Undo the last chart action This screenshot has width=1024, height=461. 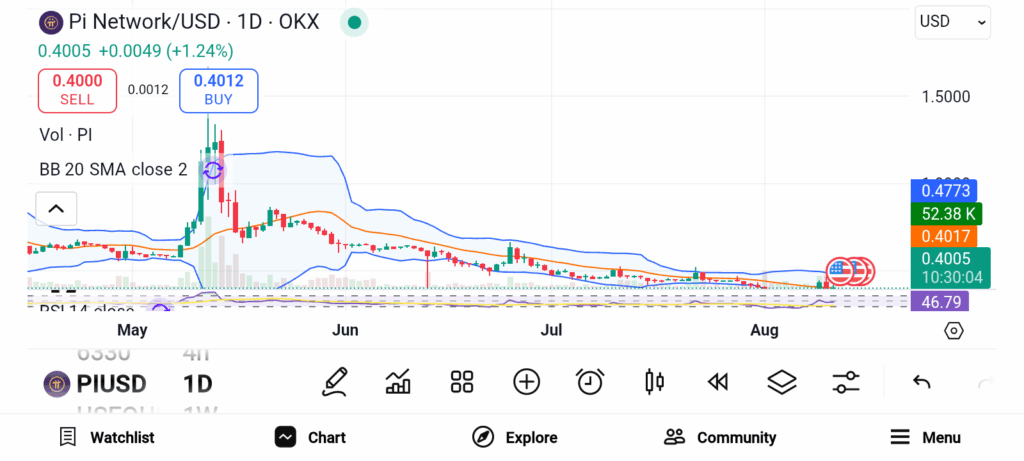tap(922, 382)
